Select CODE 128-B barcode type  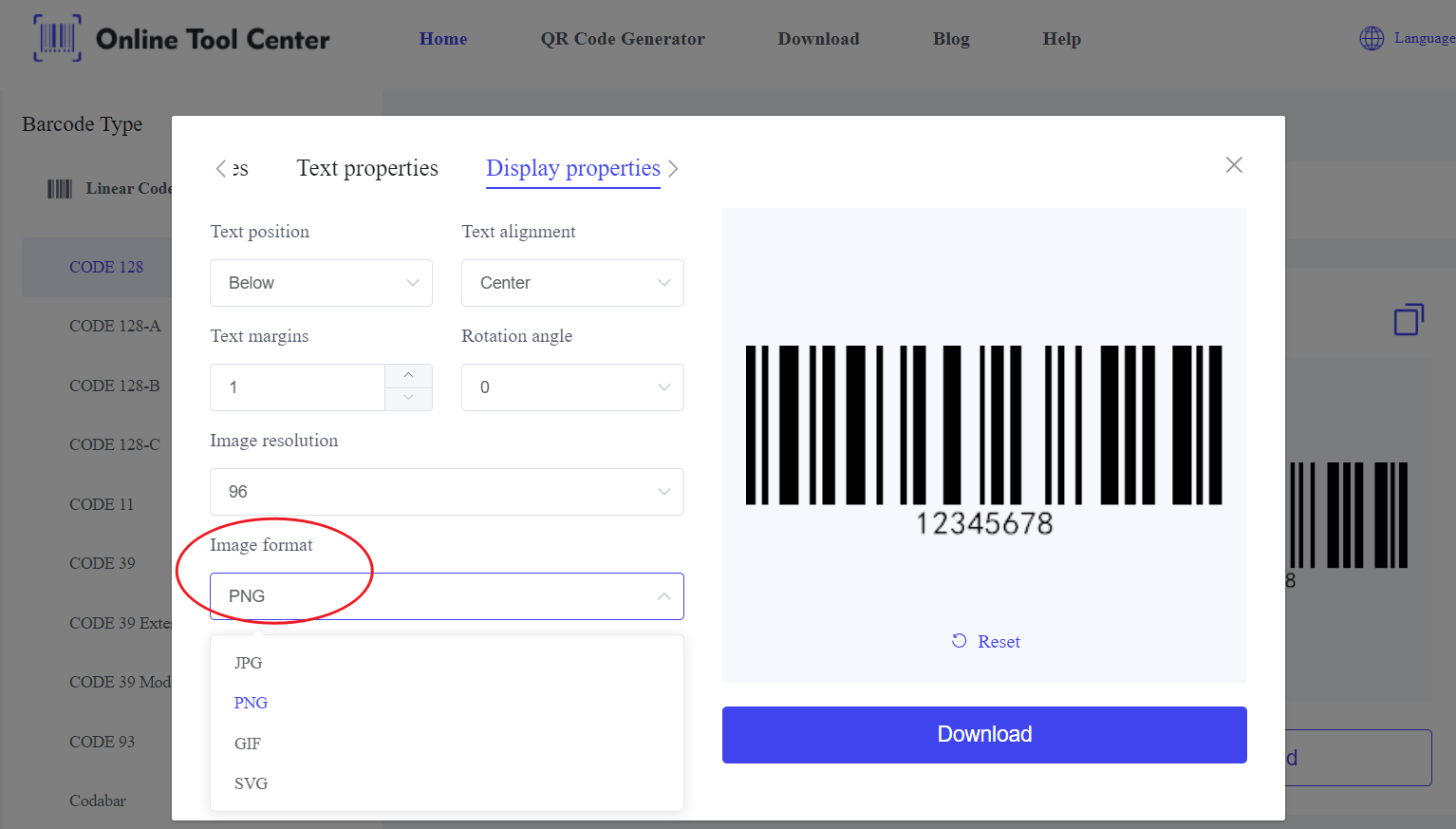[114, 386]
